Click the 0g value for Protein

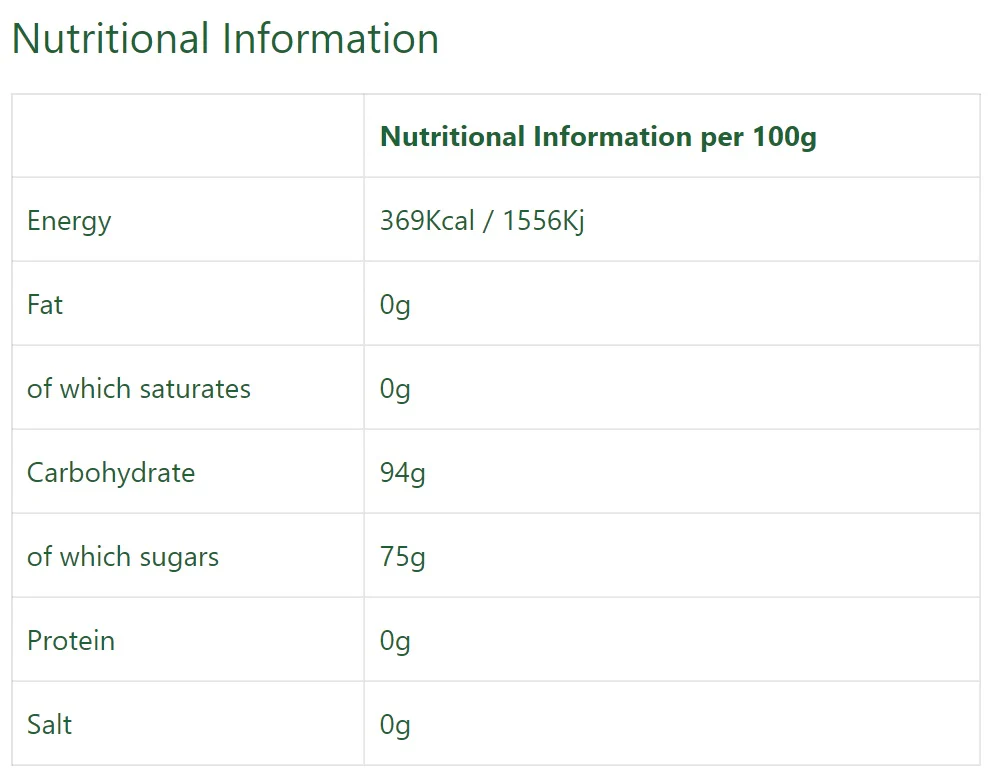pos(395,641)
